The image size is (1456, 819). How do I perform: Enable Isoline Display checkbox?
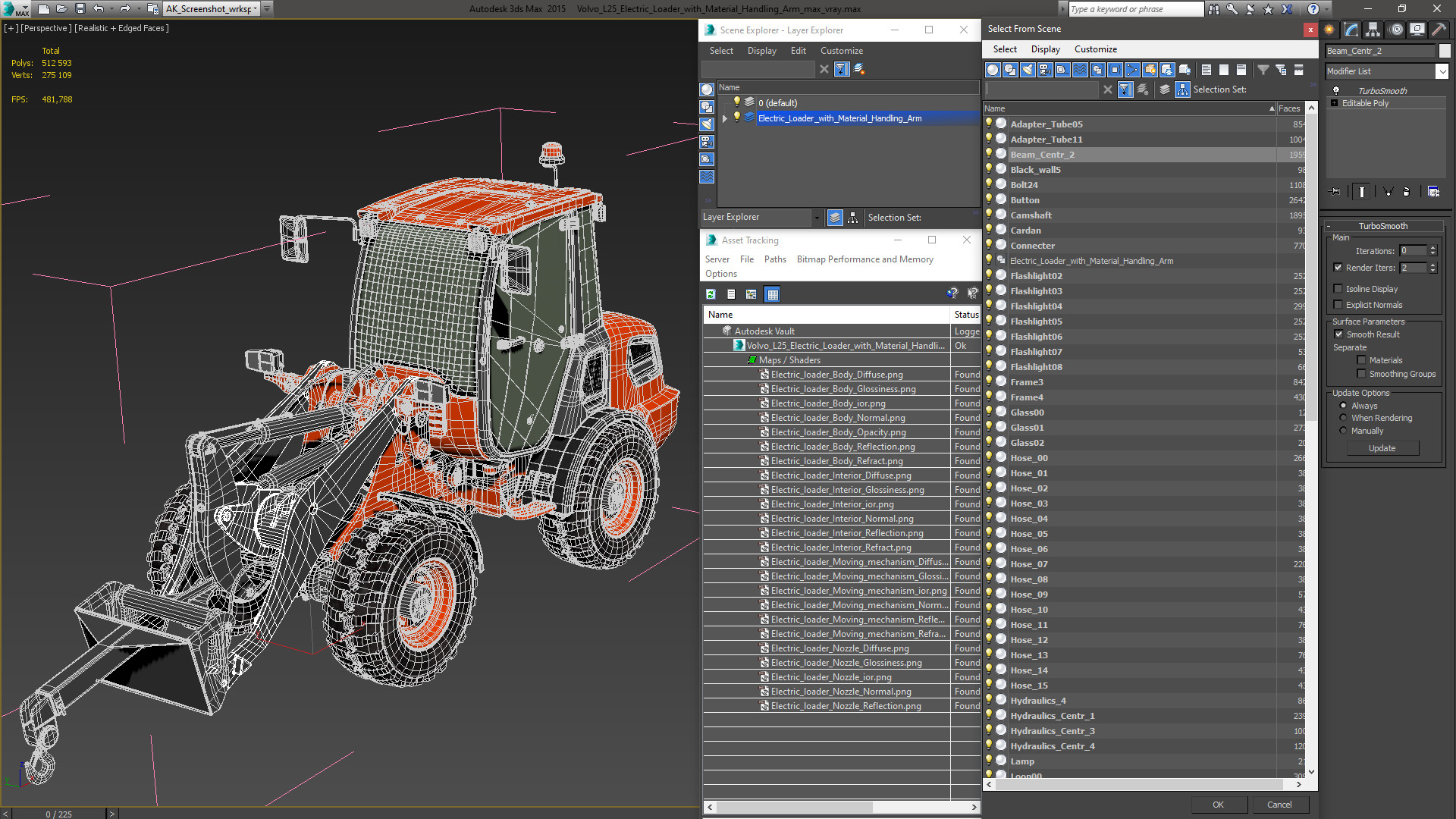pos(1338,289)
